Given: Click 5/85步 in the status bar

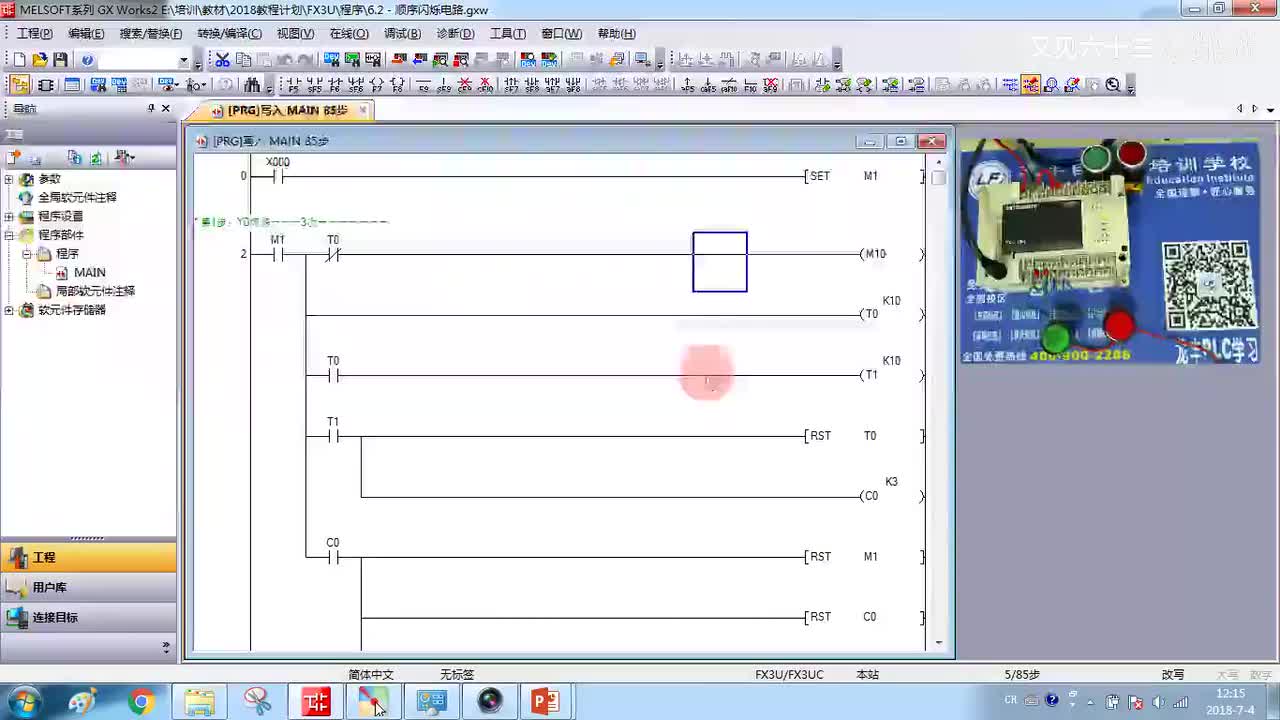Looking at the screenshot, I should point(1022,675).
